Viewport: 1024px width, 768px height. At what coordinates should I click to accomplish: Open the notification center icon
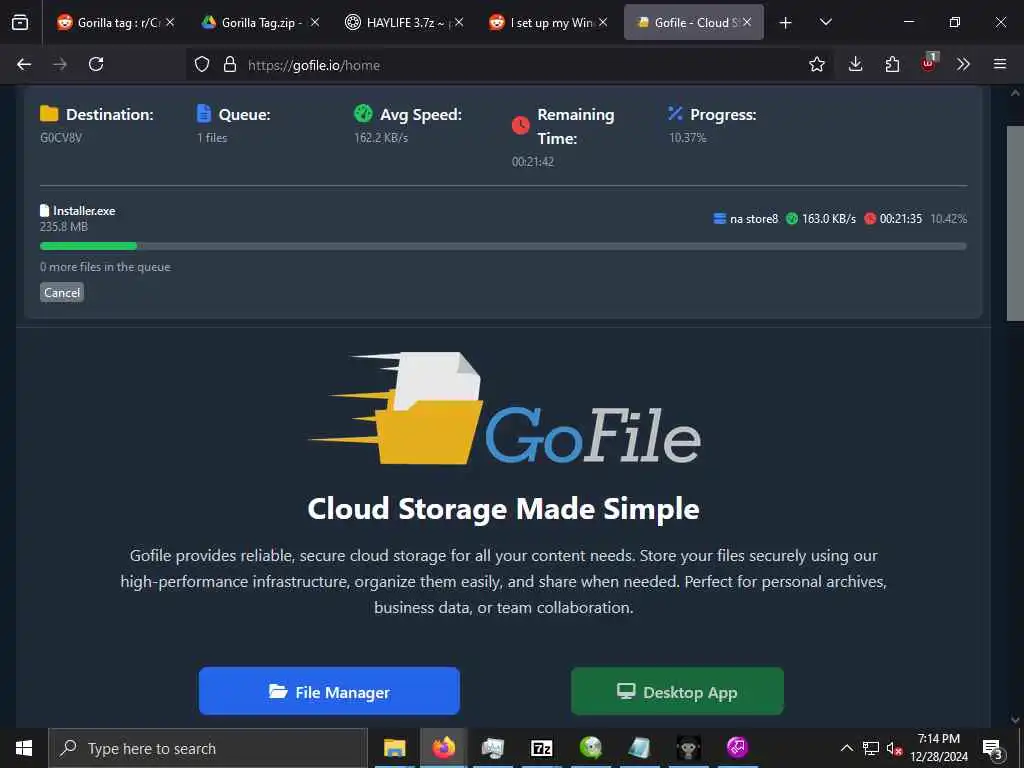point(992,748)
